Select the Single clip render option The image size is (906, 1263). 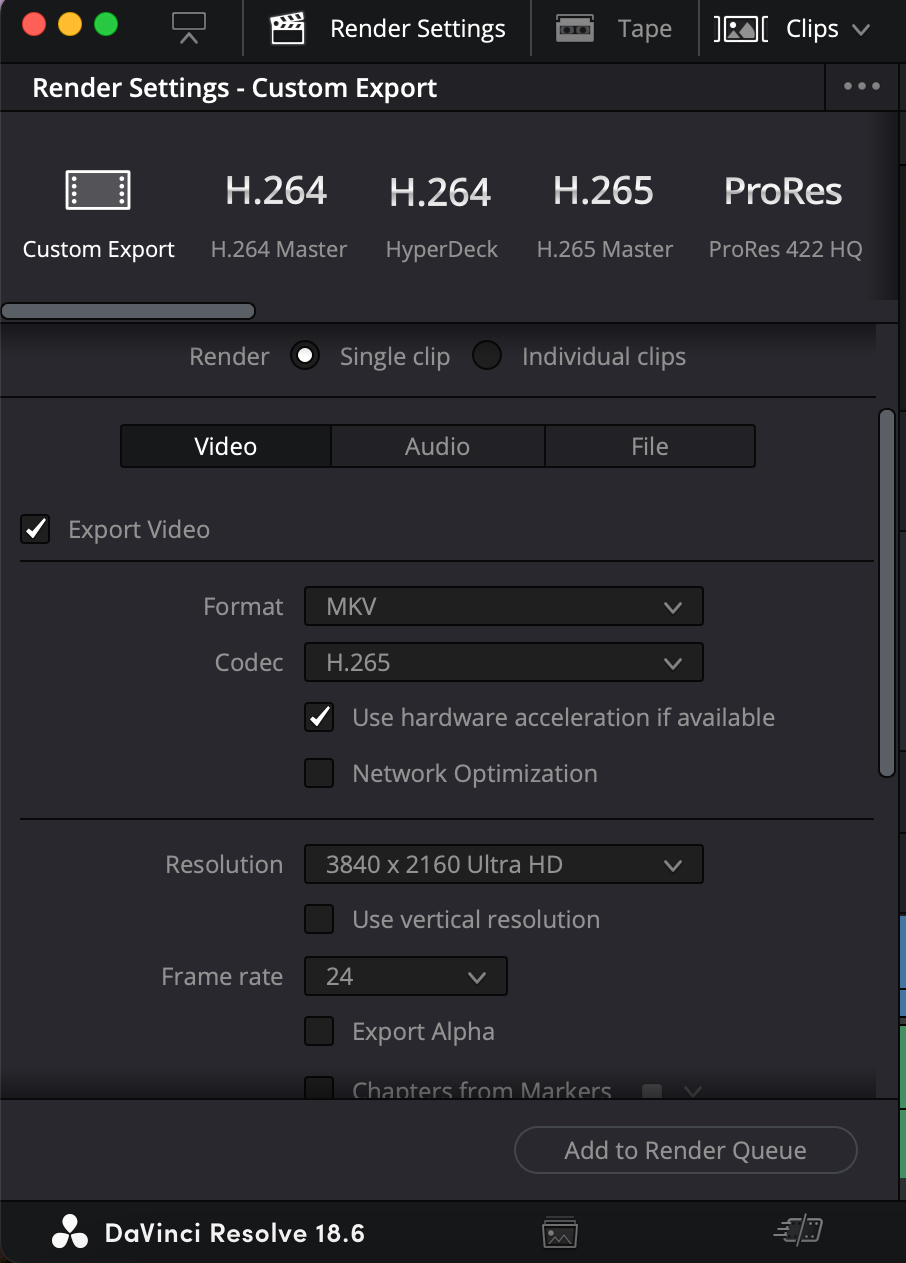[x=305, y=356]
